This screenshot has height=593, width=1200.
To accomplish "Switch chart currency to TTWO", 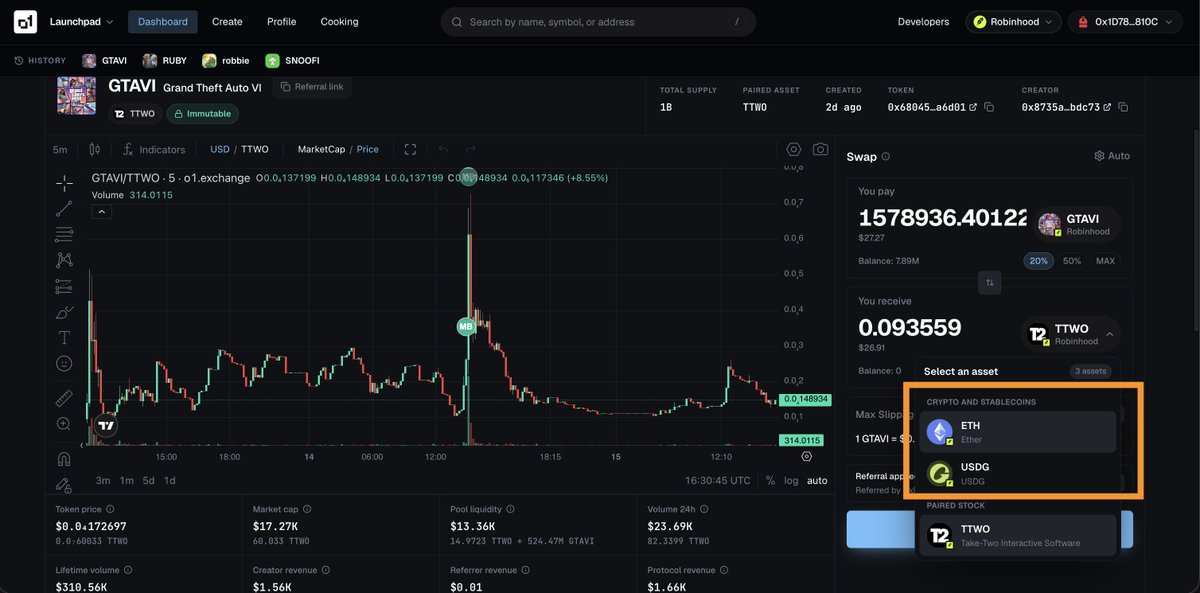I will coord(255,149).
